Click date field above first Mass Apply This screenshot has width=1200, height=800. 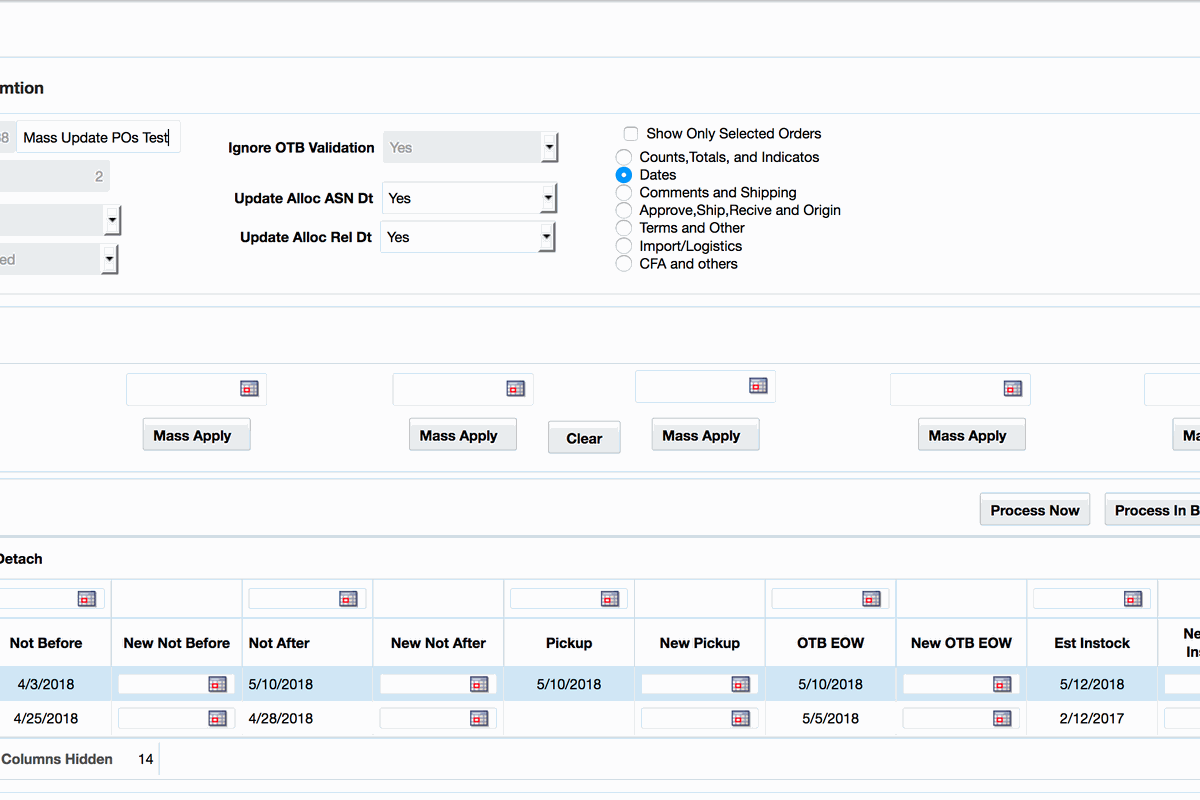point(196,389)
